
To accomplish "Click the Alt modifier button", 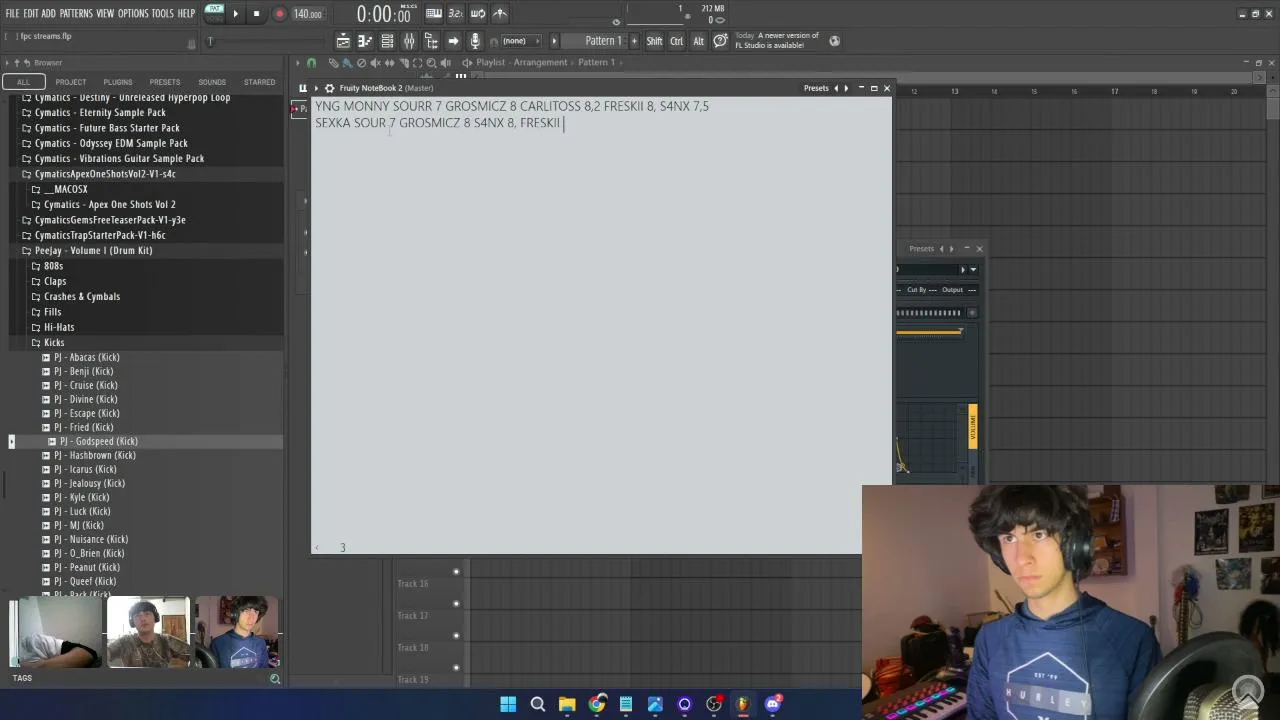I will [x=699, y=41].
